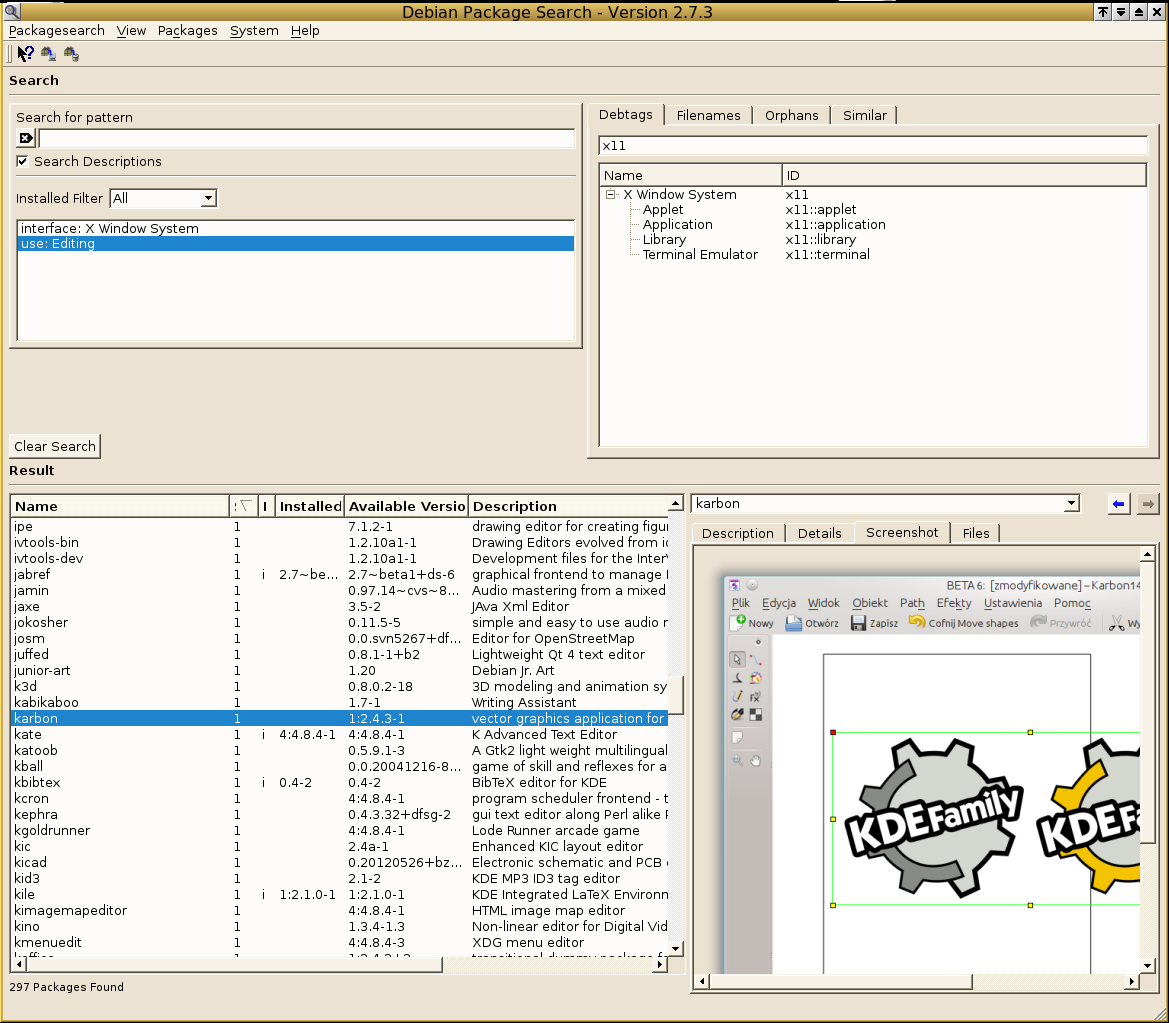This screenshot has height=1023, width=1169.
Task: Click the gray forward arrow button
Action: tap(1148, 504)
